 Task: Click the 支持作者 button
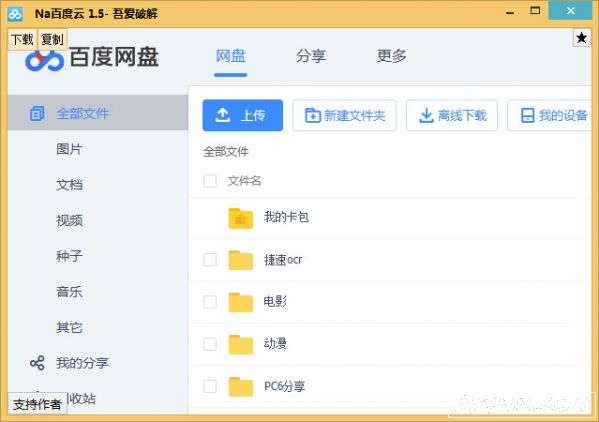37,404
